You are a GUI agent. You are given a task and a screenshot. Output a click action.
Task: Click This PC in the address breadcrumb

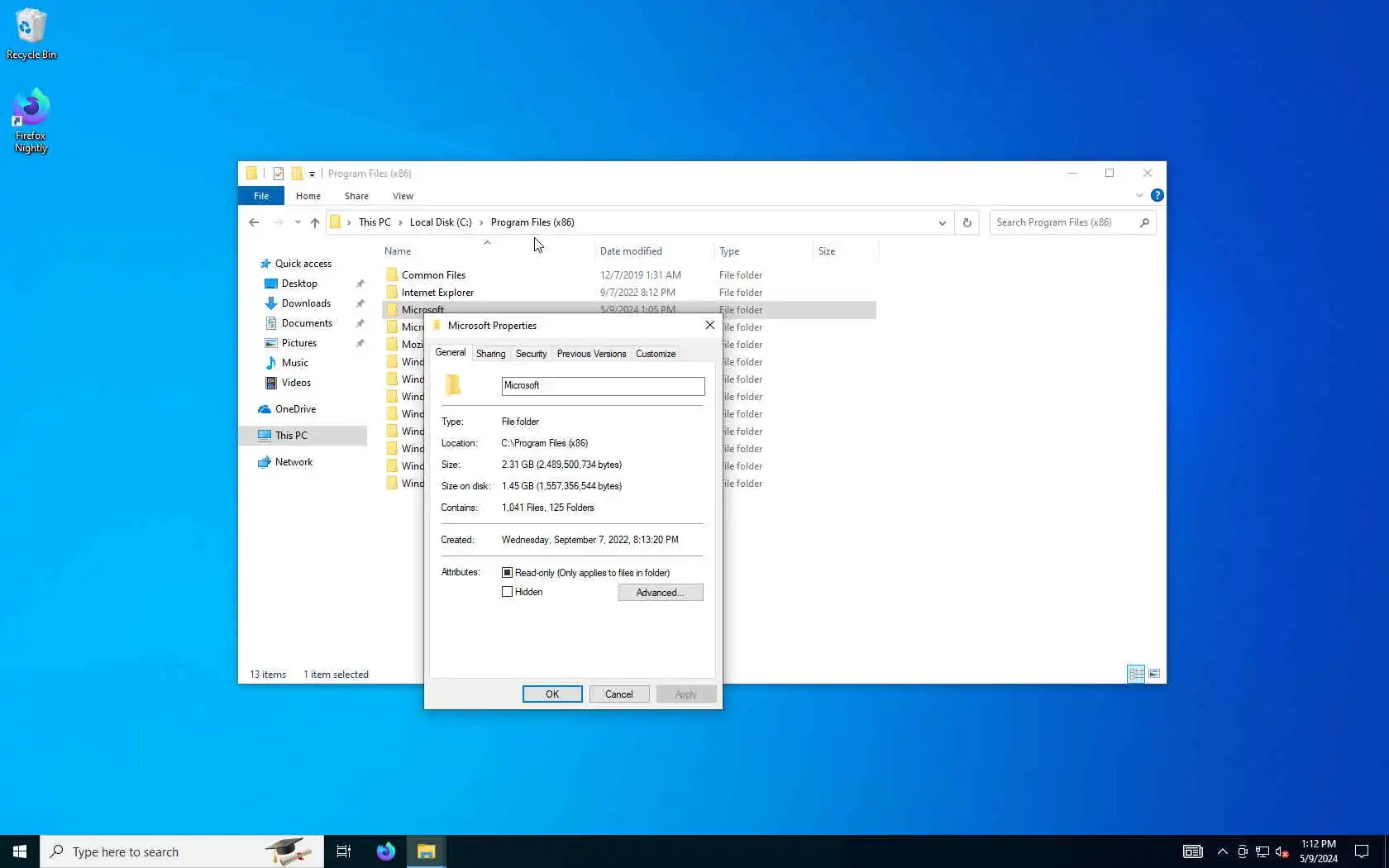click(375, 222)
